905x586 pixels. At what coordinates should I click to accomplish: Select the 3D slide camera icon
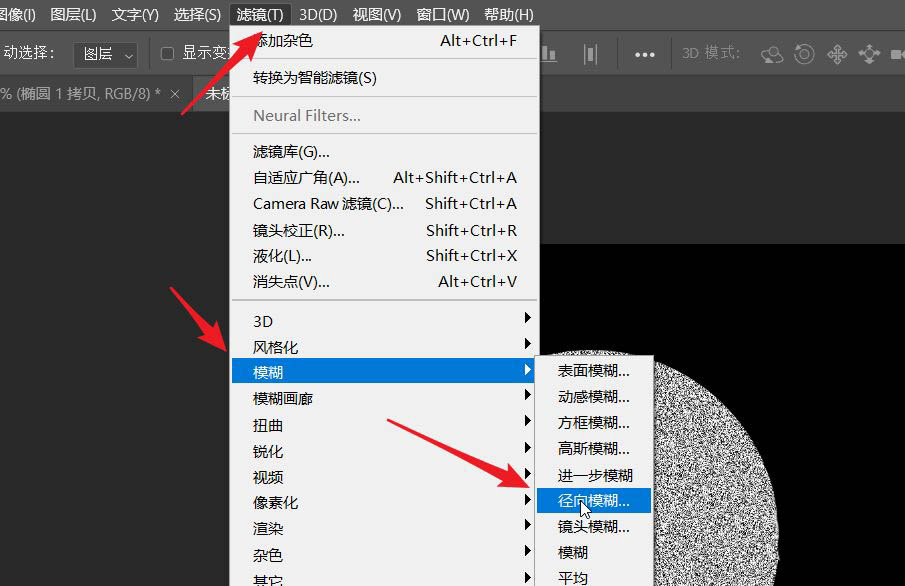tap(869, 54)
